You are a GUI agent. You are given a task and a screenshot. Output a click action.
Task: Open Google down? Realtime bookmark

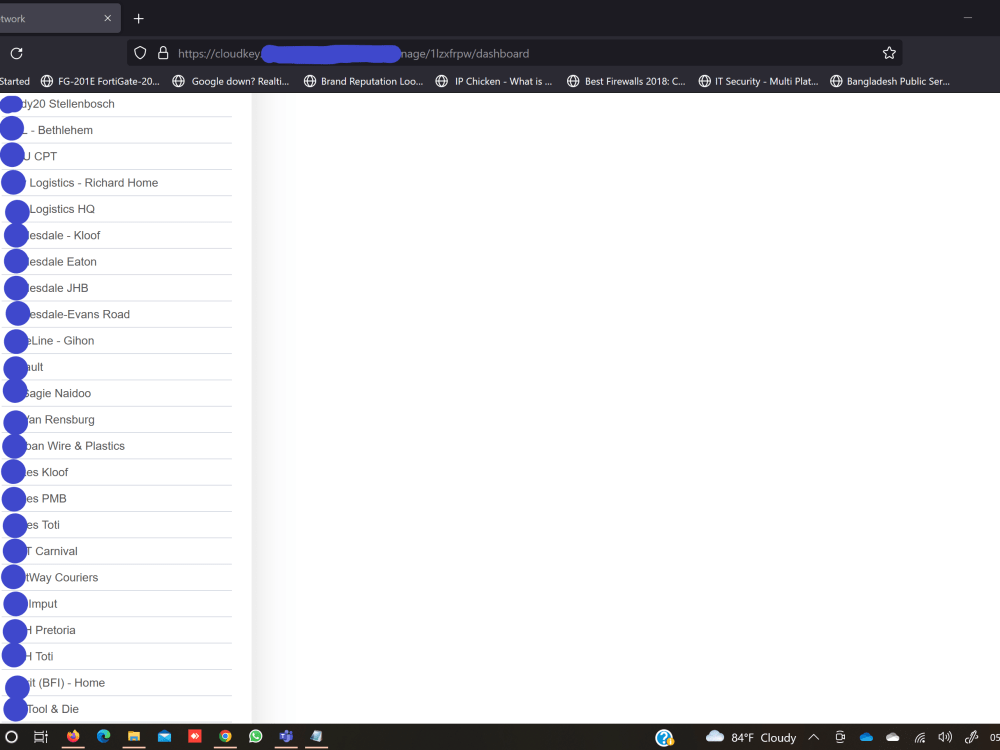231,81
